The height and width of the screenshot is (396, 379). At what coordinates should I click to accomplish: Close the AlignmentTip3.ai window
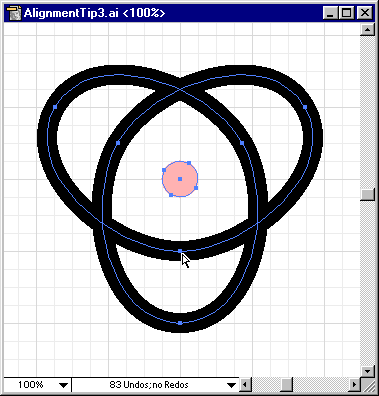click(x=365, y=13)
